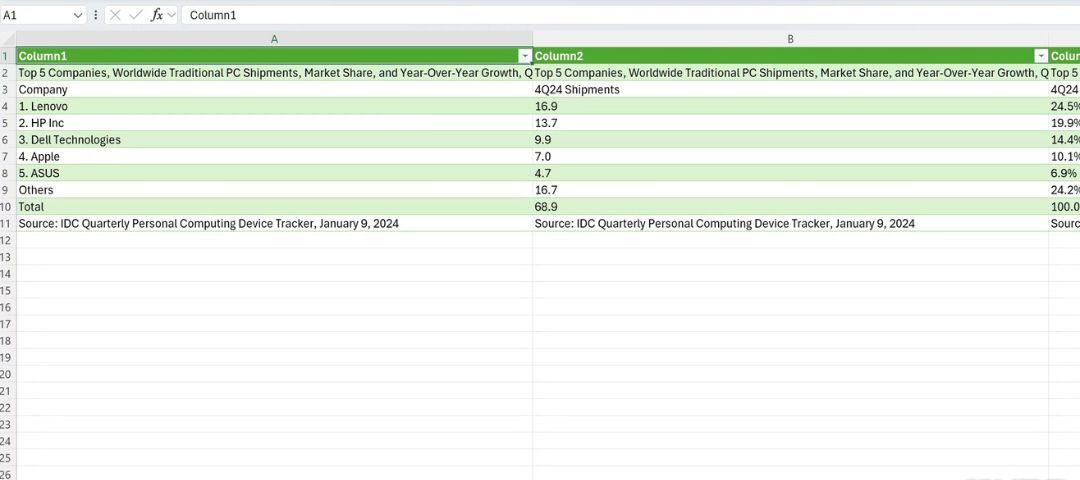Image resolution: width=1080 pixels, height=480 pixels.
Task: Open the Column1 filter dropdown
Action: coord(524,56)
